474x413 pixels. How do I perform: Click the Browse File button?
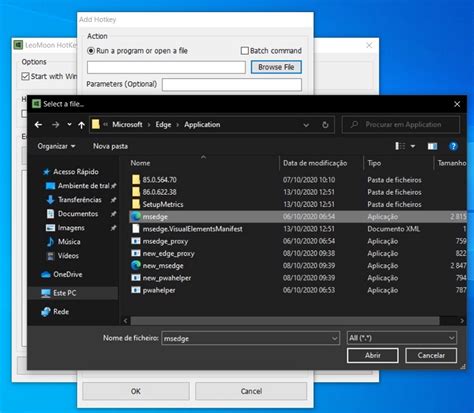tap(276, 67)
